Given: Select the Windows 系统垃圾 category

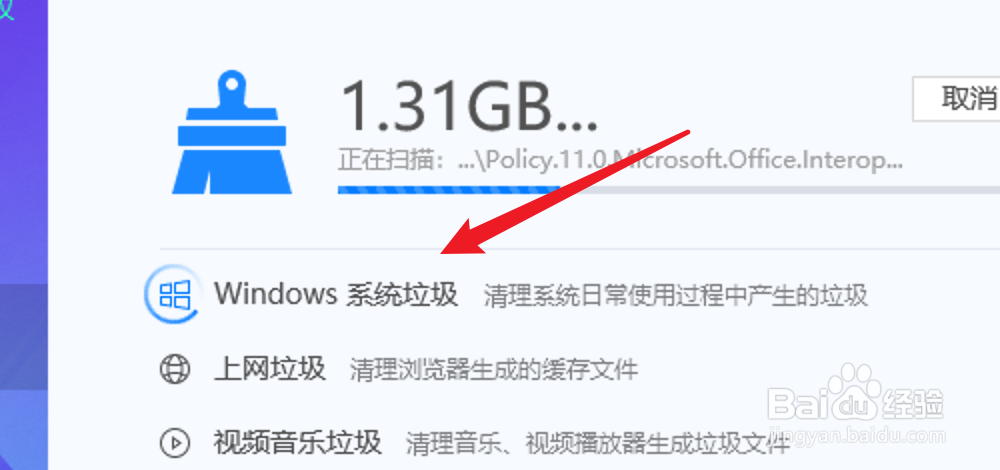Looking at the screenshot, I should point(335,294).
